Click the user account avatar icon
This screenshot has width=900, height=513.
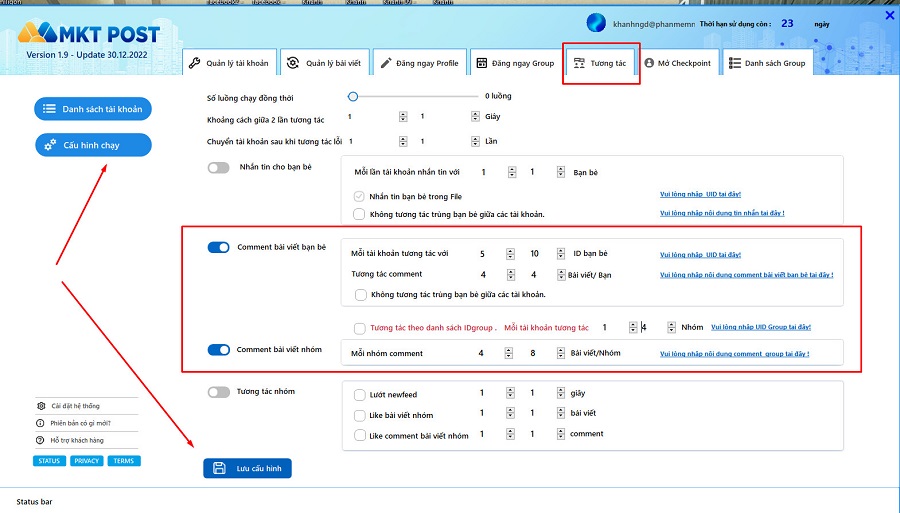click(596, 23)
